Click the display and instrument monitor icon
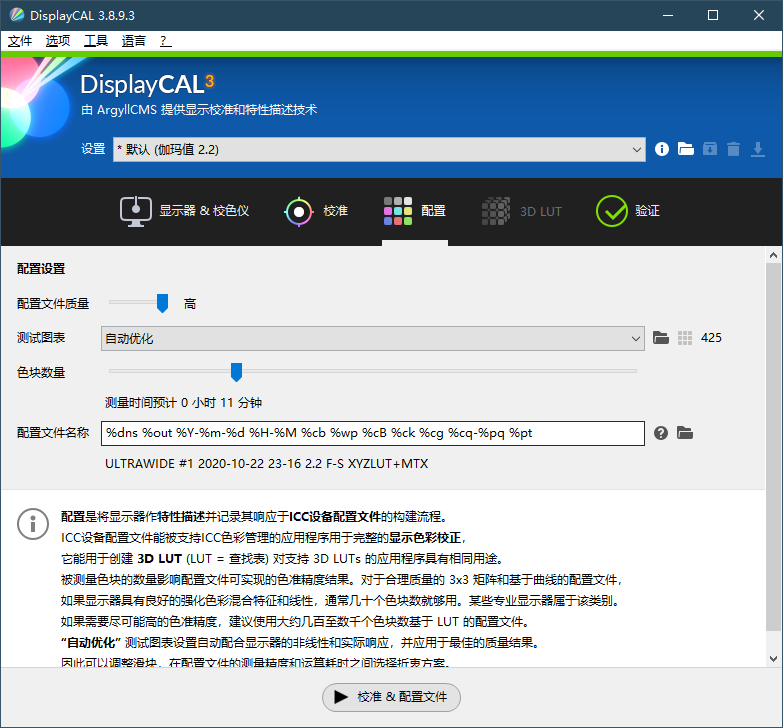 (x=135, y=211)
